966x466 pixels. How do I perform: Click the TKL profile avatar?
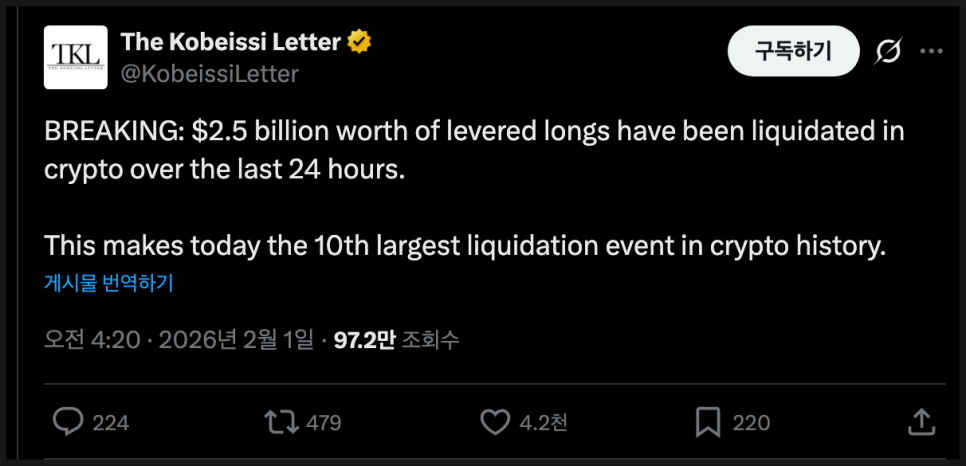[x=76, y=57]
